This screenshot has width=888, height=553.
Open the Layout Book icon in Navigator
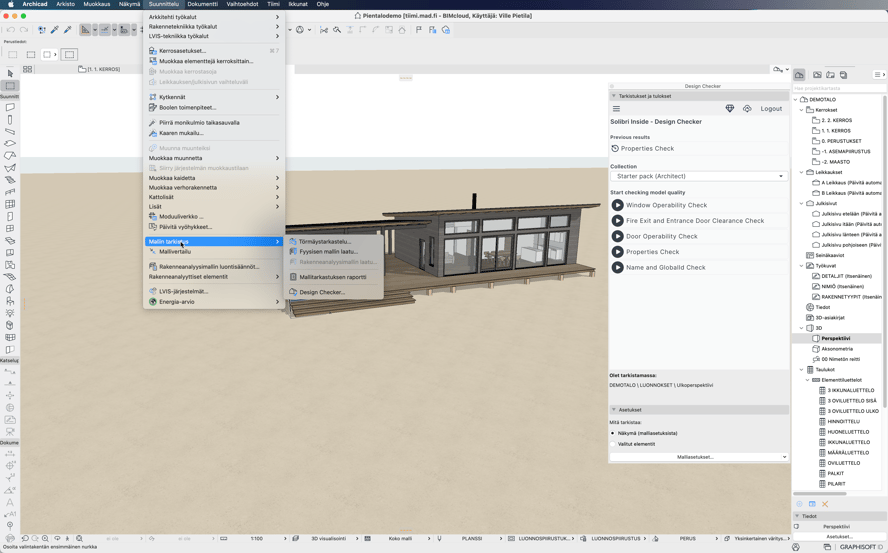pyautogui.click(x=830, y=75)
